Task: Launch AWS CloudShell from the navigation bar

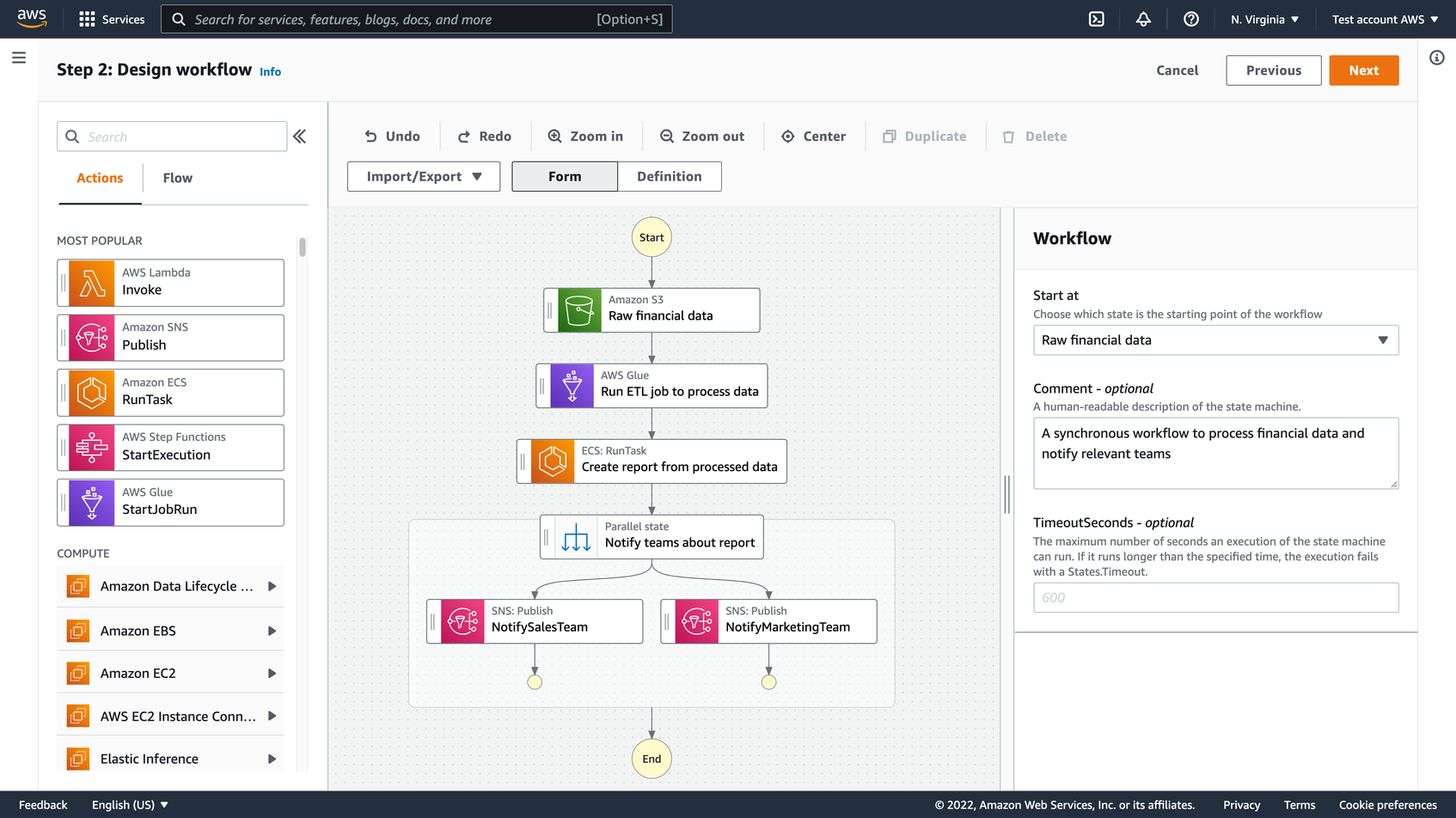Action: click(1096, 18)
